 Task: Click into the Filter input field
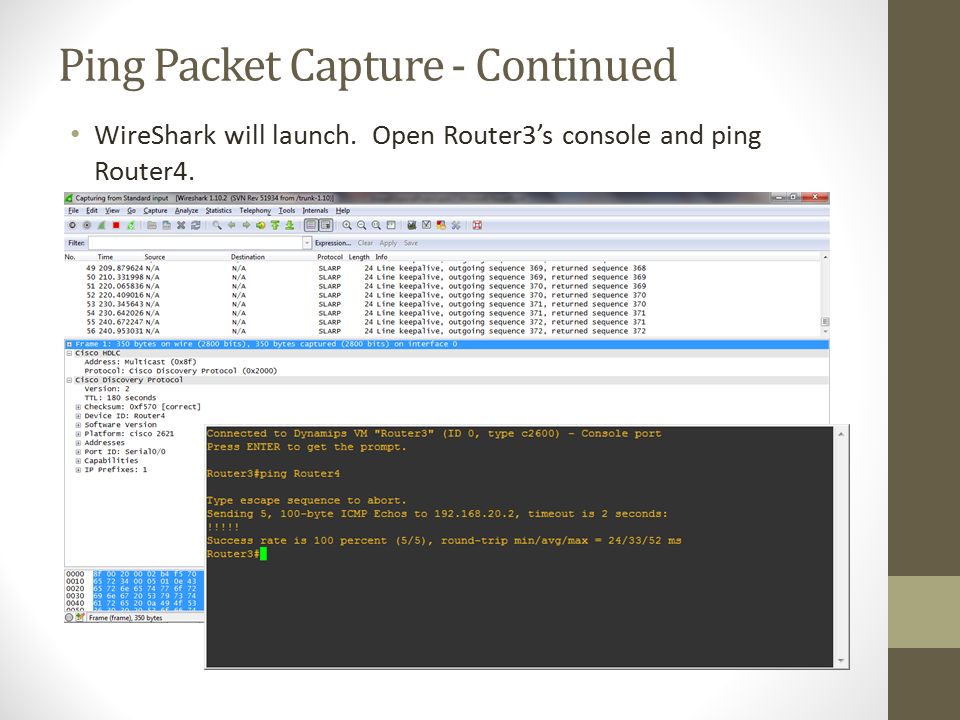click(x=196, y=243)
